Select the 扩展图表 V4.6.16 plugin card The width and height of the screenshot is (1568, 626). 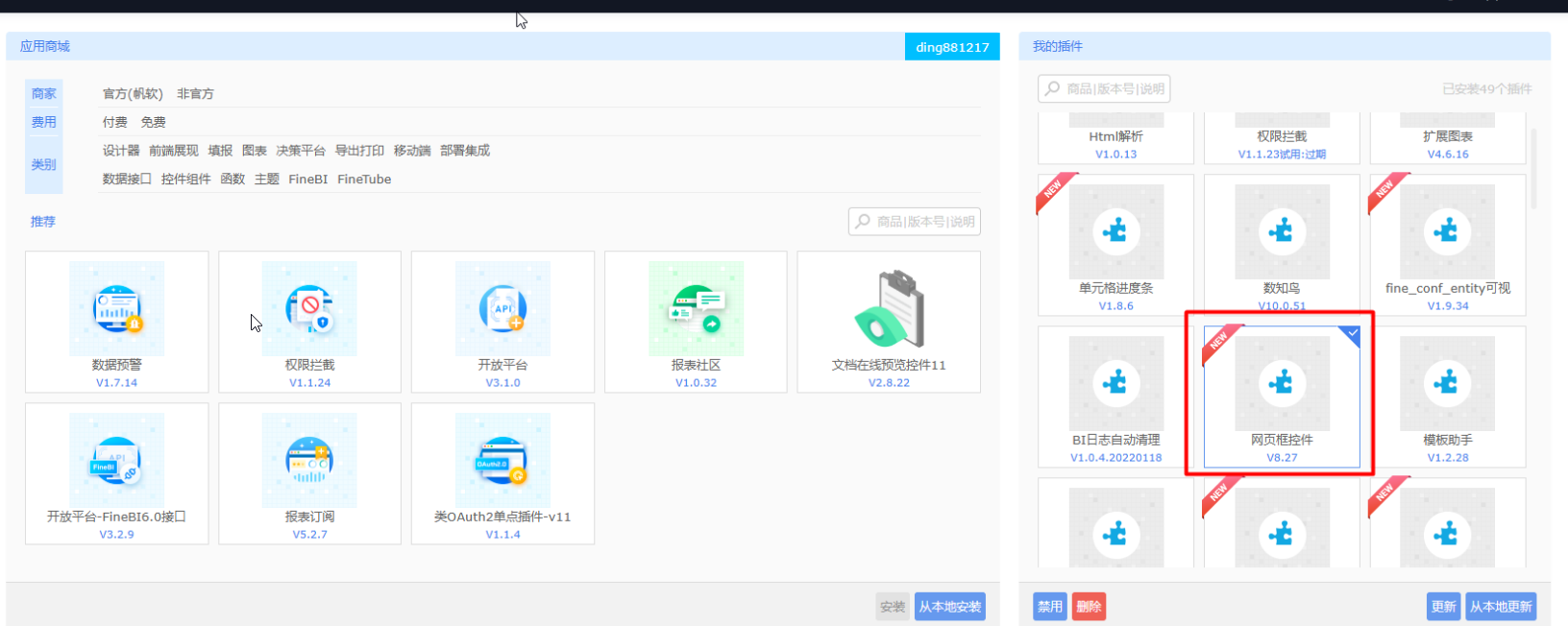[x=1447, y=138]
